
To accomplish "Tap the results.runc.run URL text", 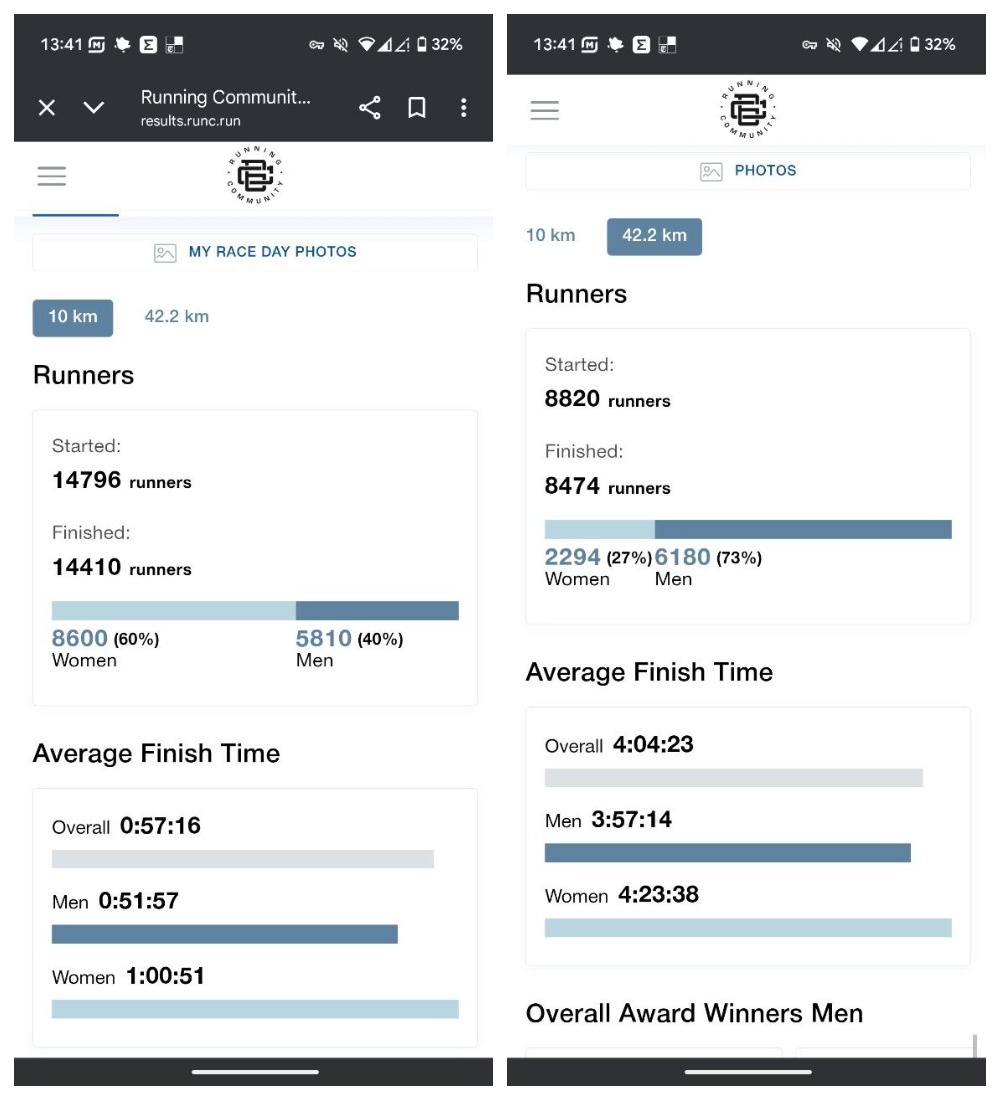I will tap(190, 121).
